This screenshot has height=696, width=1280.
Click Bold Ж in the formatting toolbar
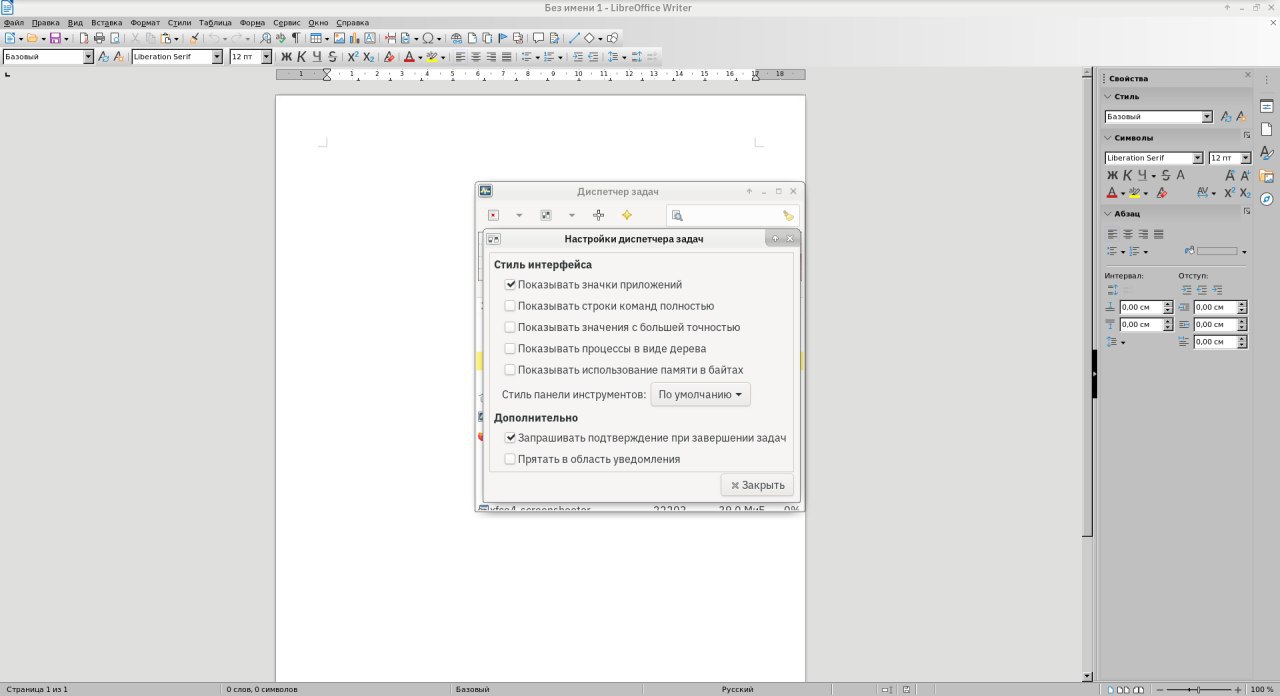pyautogui.click(x=286, y=57)
